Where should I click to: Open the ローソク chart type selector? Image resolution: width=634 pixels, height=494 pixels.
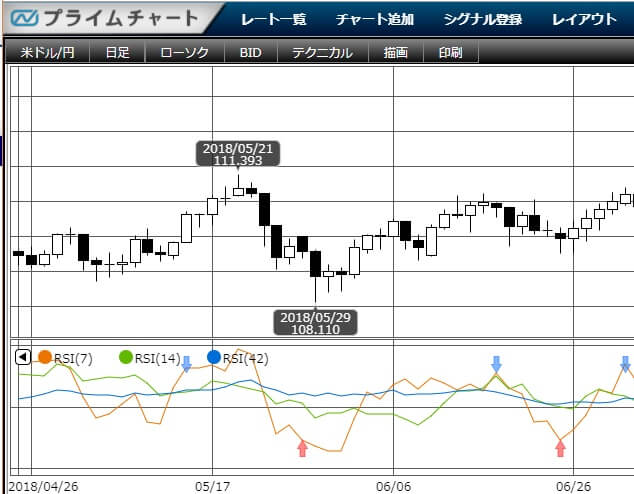184,52
